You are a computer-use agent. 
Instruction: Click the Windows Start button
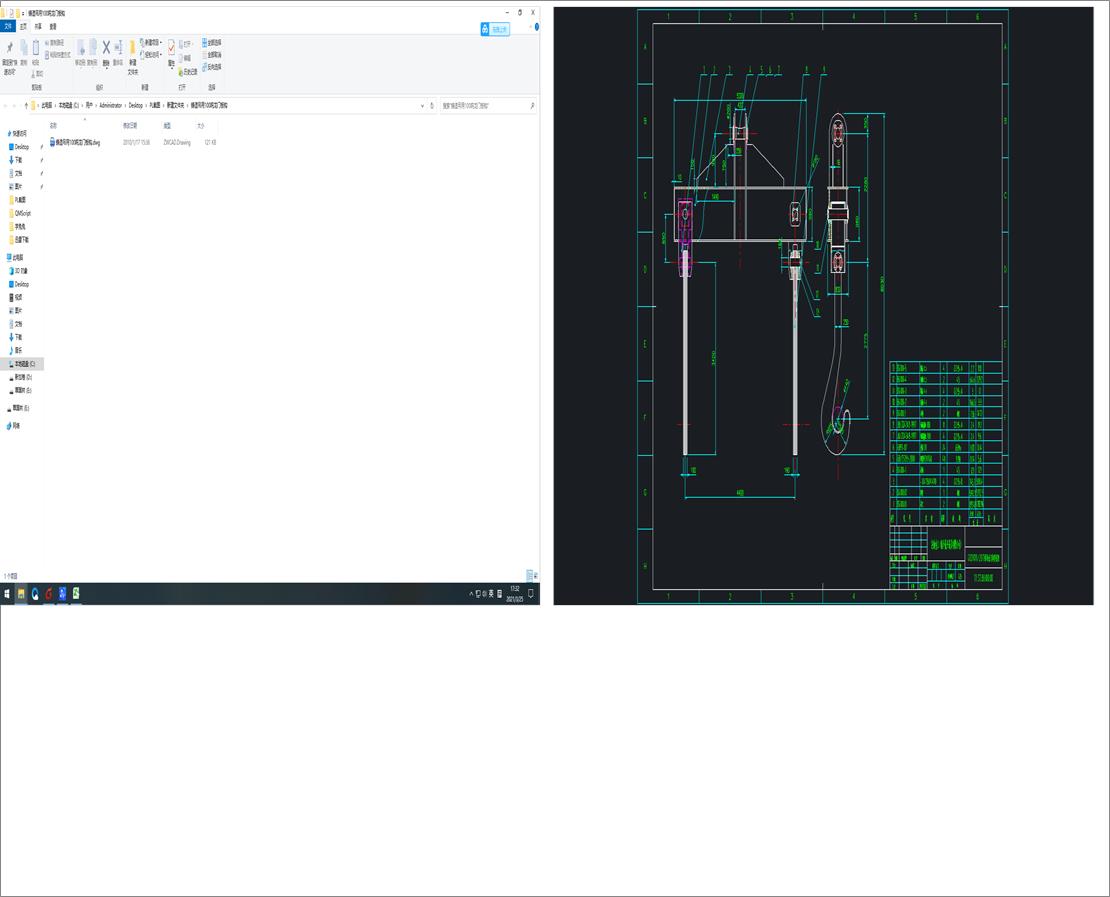coord(7,594)
